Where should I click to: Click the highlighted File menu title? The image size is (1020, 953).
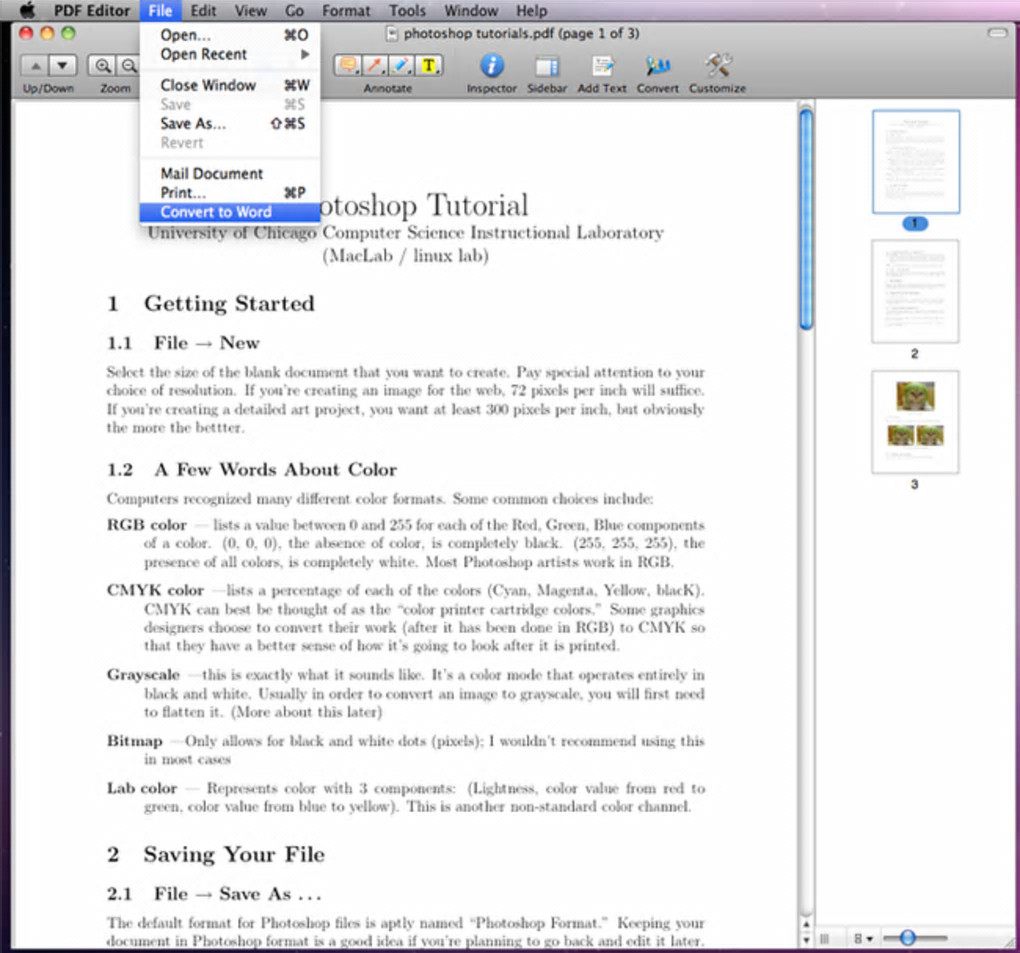point(160,10)
